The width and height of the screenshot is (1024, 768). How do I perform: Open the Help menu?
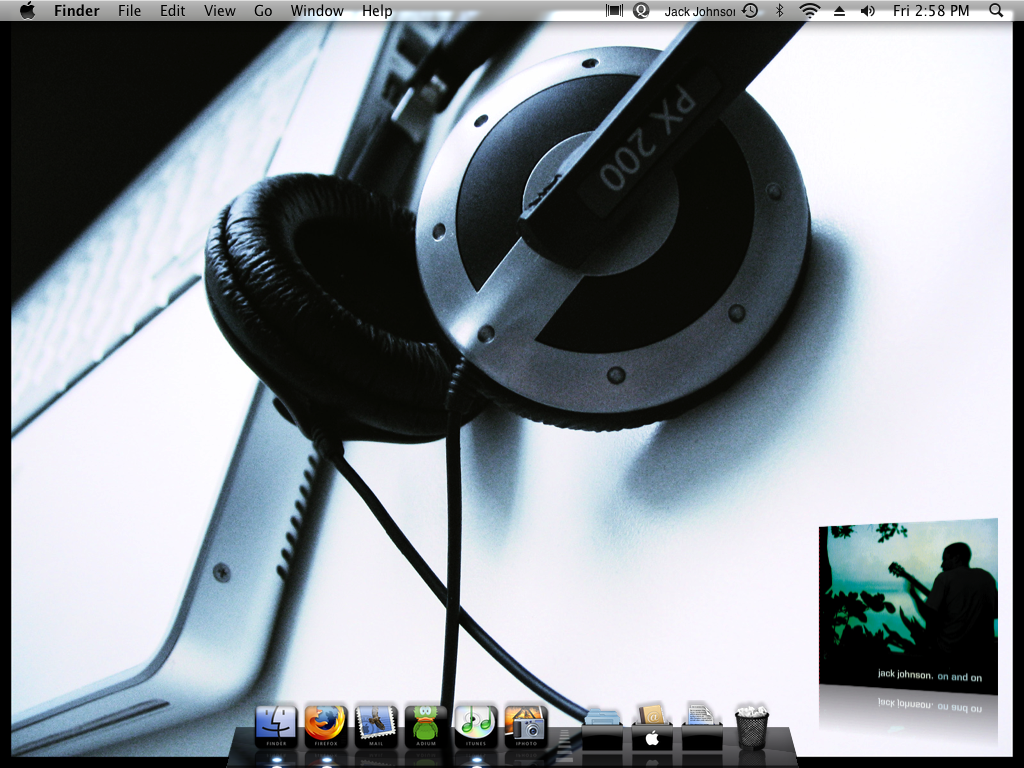click(377, 10)
